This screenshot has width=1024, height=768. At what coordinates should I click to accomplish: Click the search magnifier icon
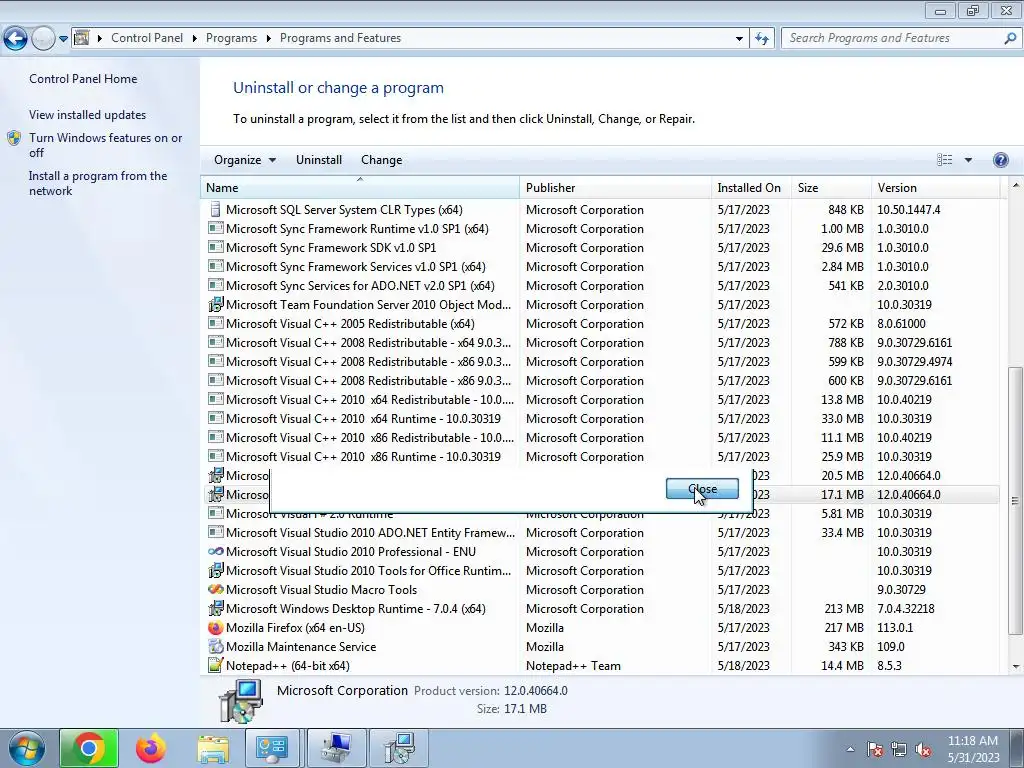1010,38
